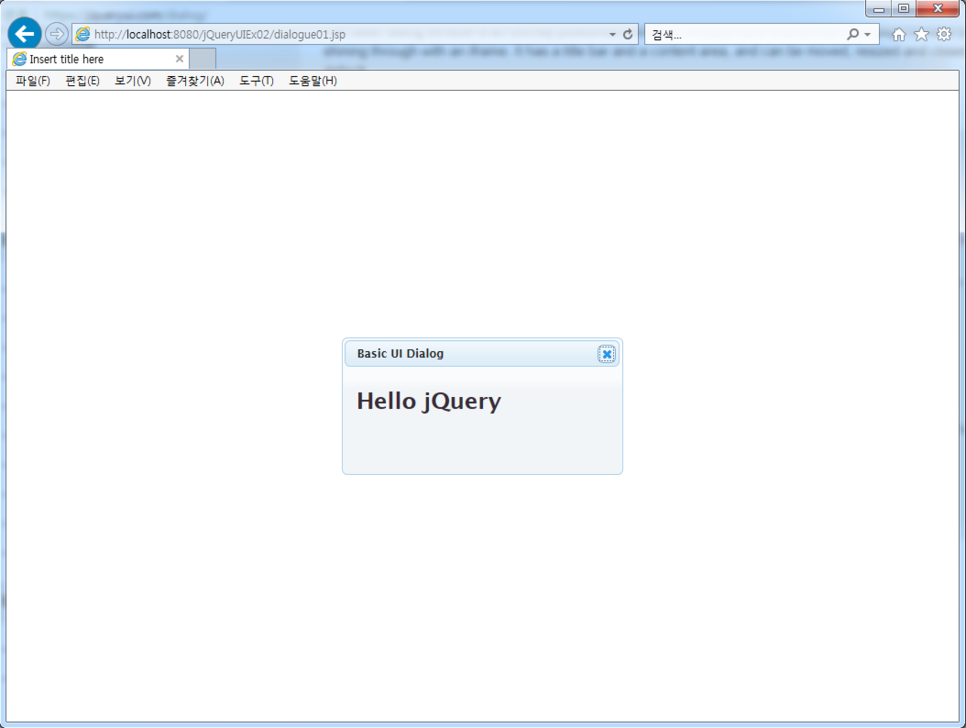The image size is (966, 728).
Task: Open the address bar autocomplete dropdown arrow
Action: pyautogui.click(x=612, y=34)
